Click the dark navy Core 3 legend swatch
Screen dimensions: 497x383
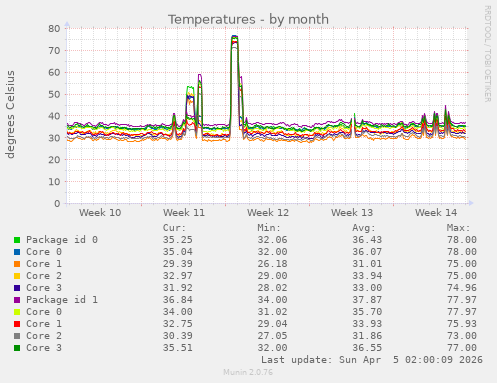coord(17,288)
